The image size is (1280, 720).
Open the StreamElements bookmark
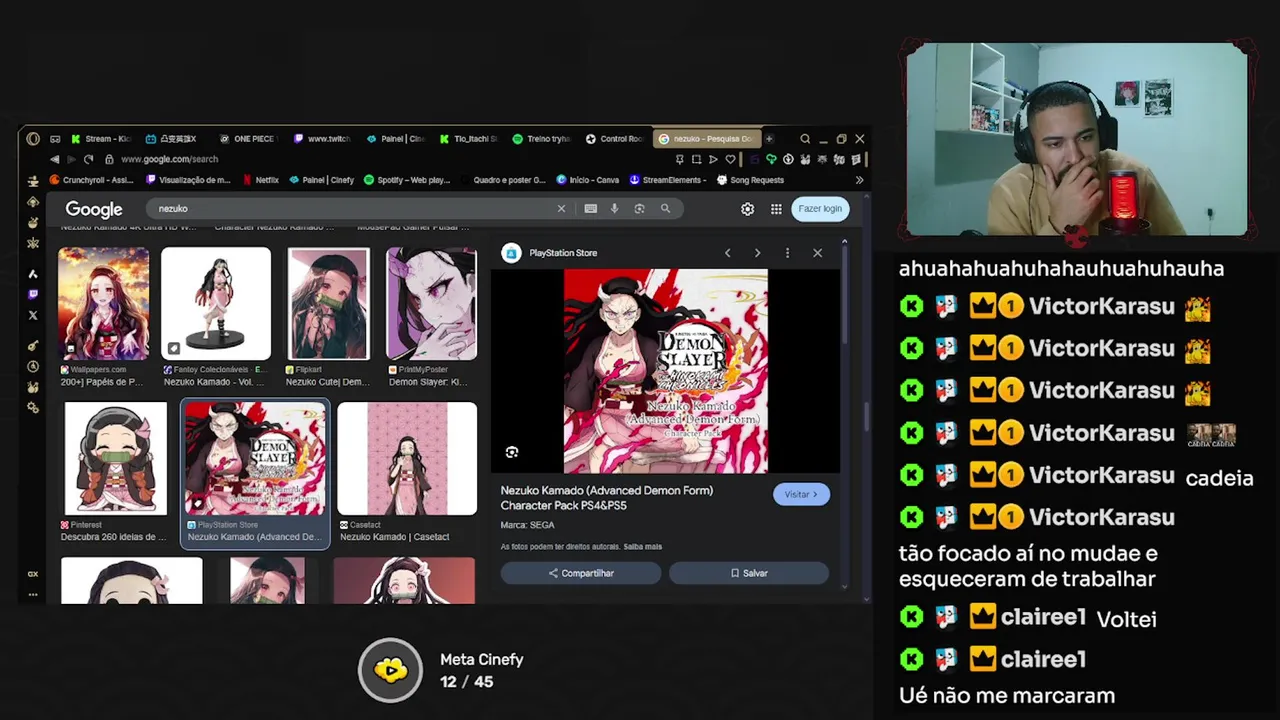coord(668,180)
